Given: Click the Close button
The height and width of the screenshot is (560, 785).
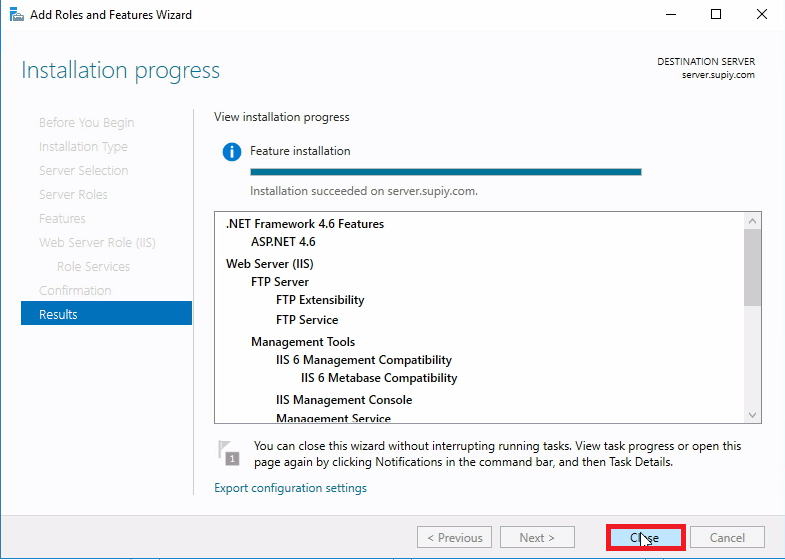Looking at the screenshot, I should (645, 537).
